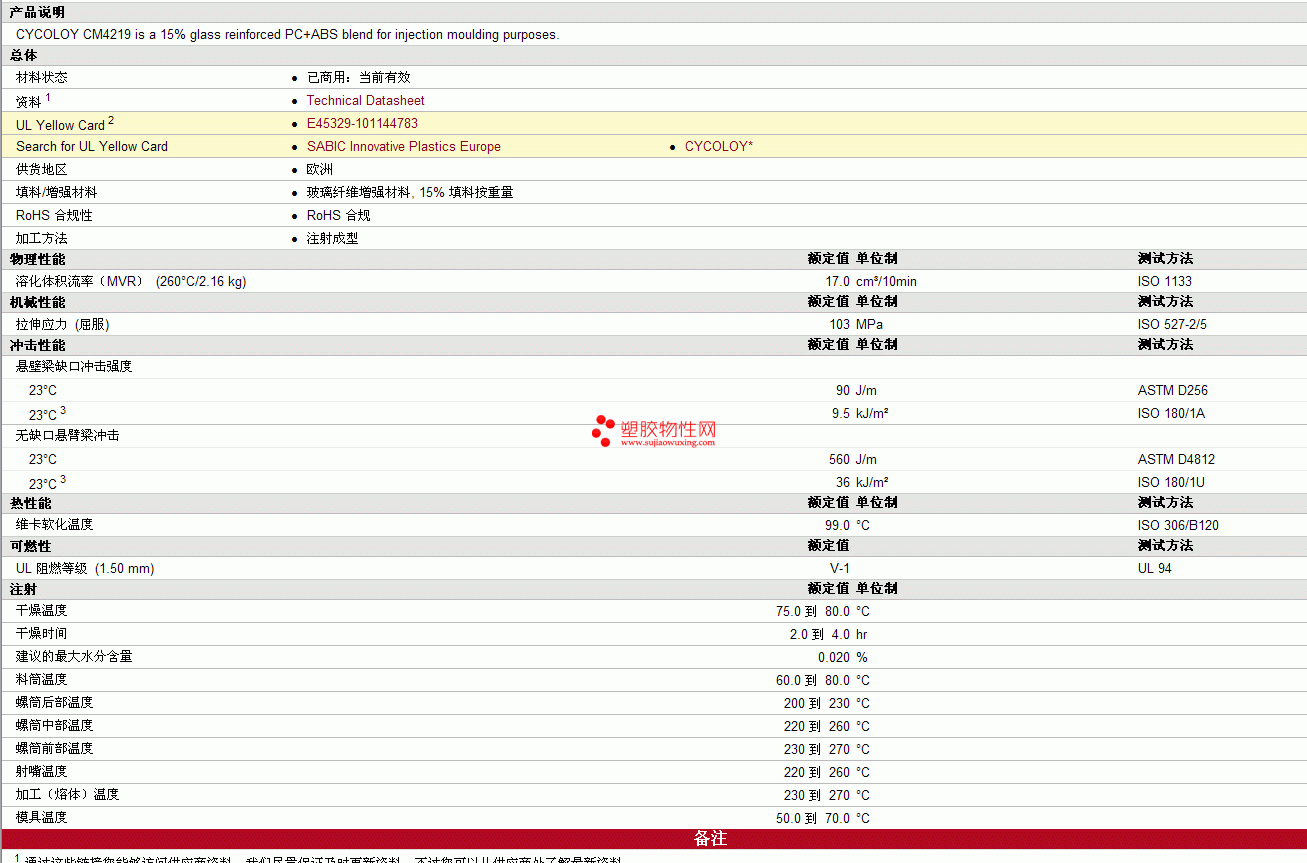Click the 填料/增强材料 row label
The width and height of the screenshot is (1307, 863).
57,192
